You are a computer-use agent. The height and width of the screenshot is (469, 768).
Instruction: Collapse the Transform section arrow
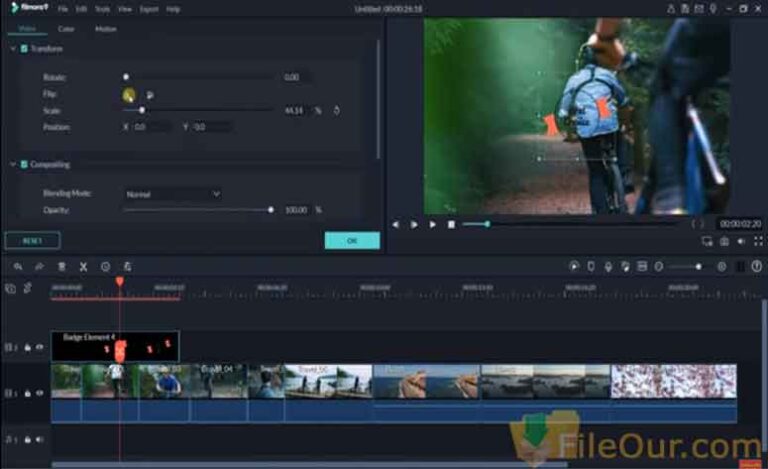pos(12,48)
